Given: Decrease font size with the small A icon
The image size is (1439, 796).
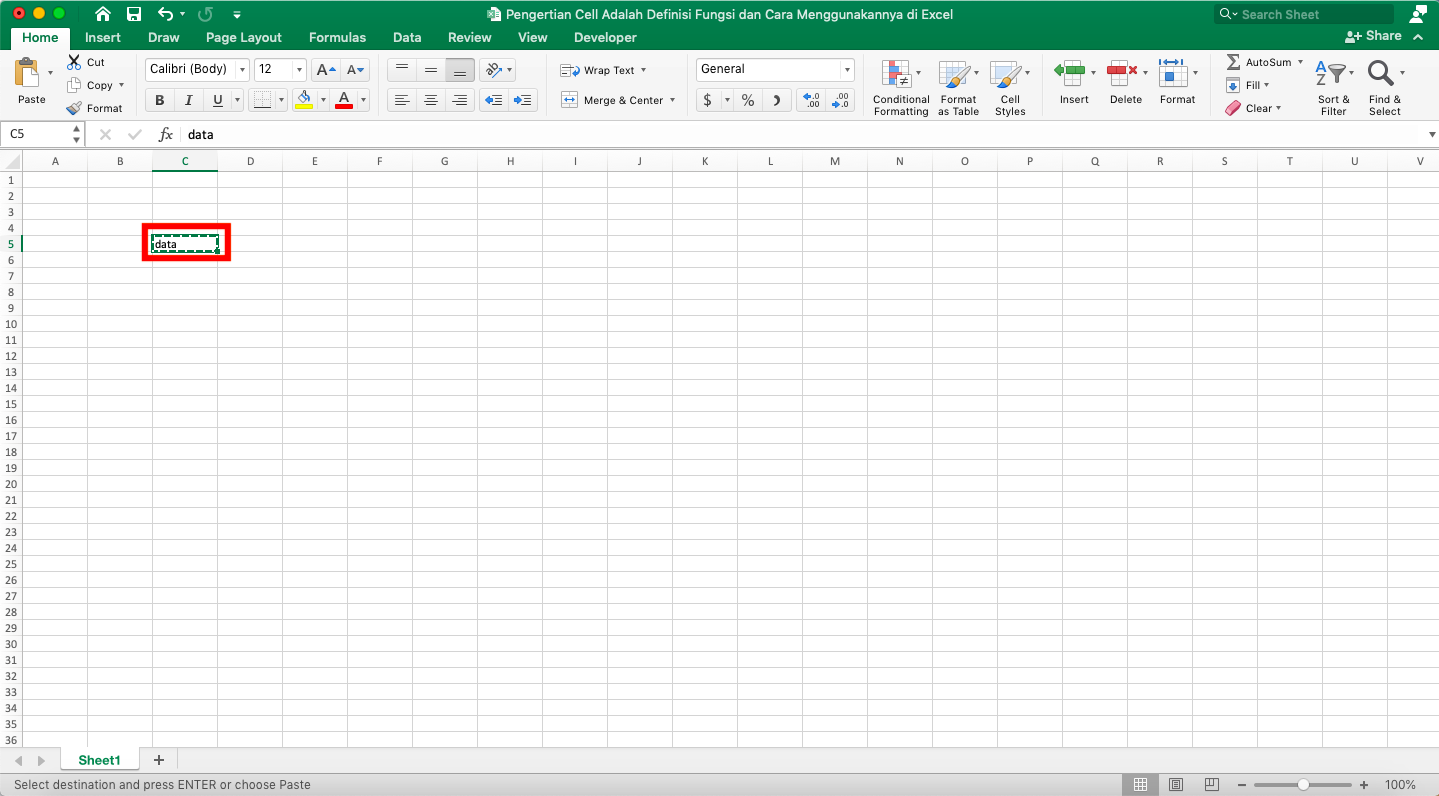Looking at the screenshot, I should click(x=355, y=70).
